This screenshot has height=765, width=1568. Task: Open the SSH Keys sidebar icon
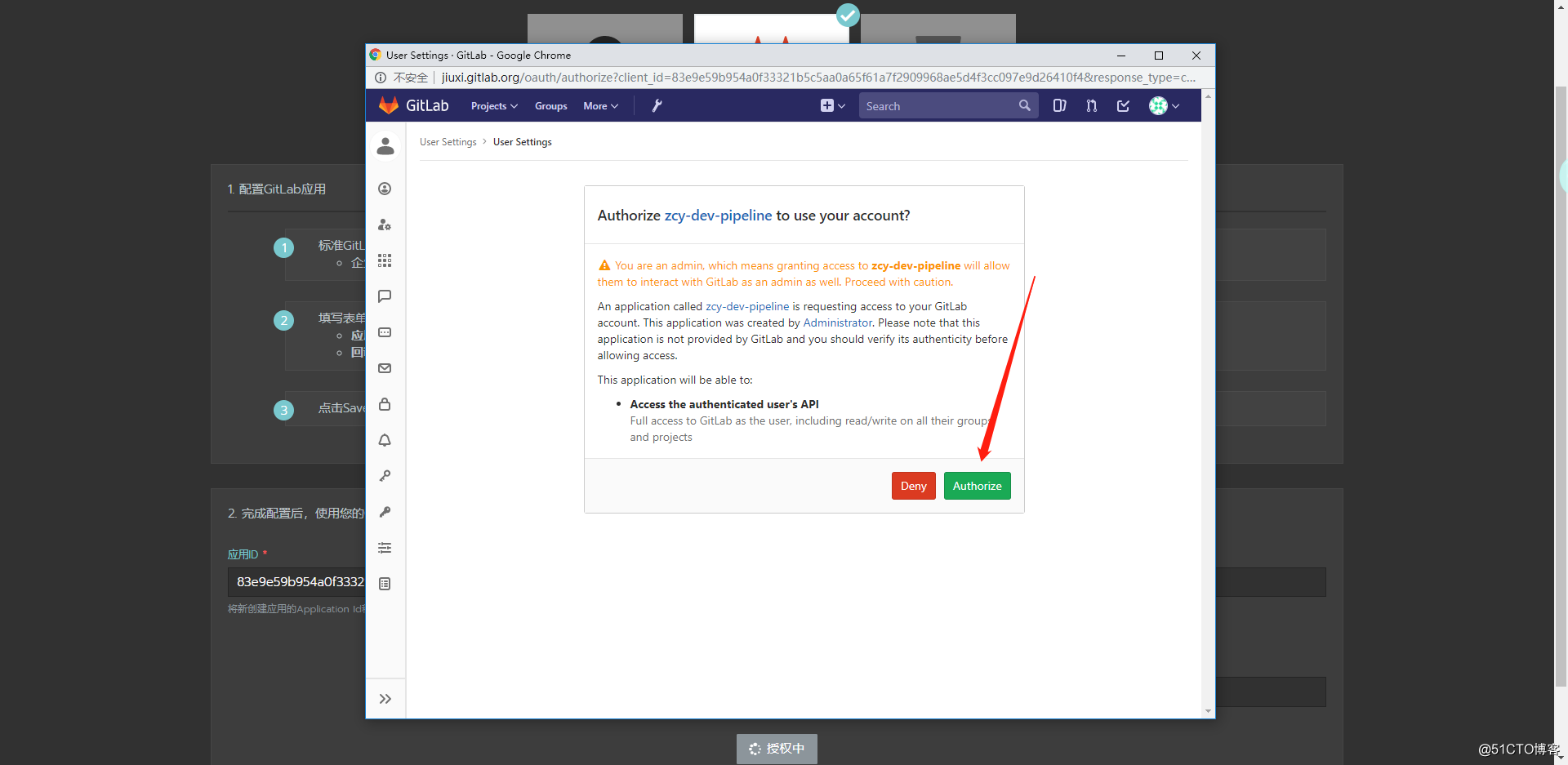[x=385, y=476]
